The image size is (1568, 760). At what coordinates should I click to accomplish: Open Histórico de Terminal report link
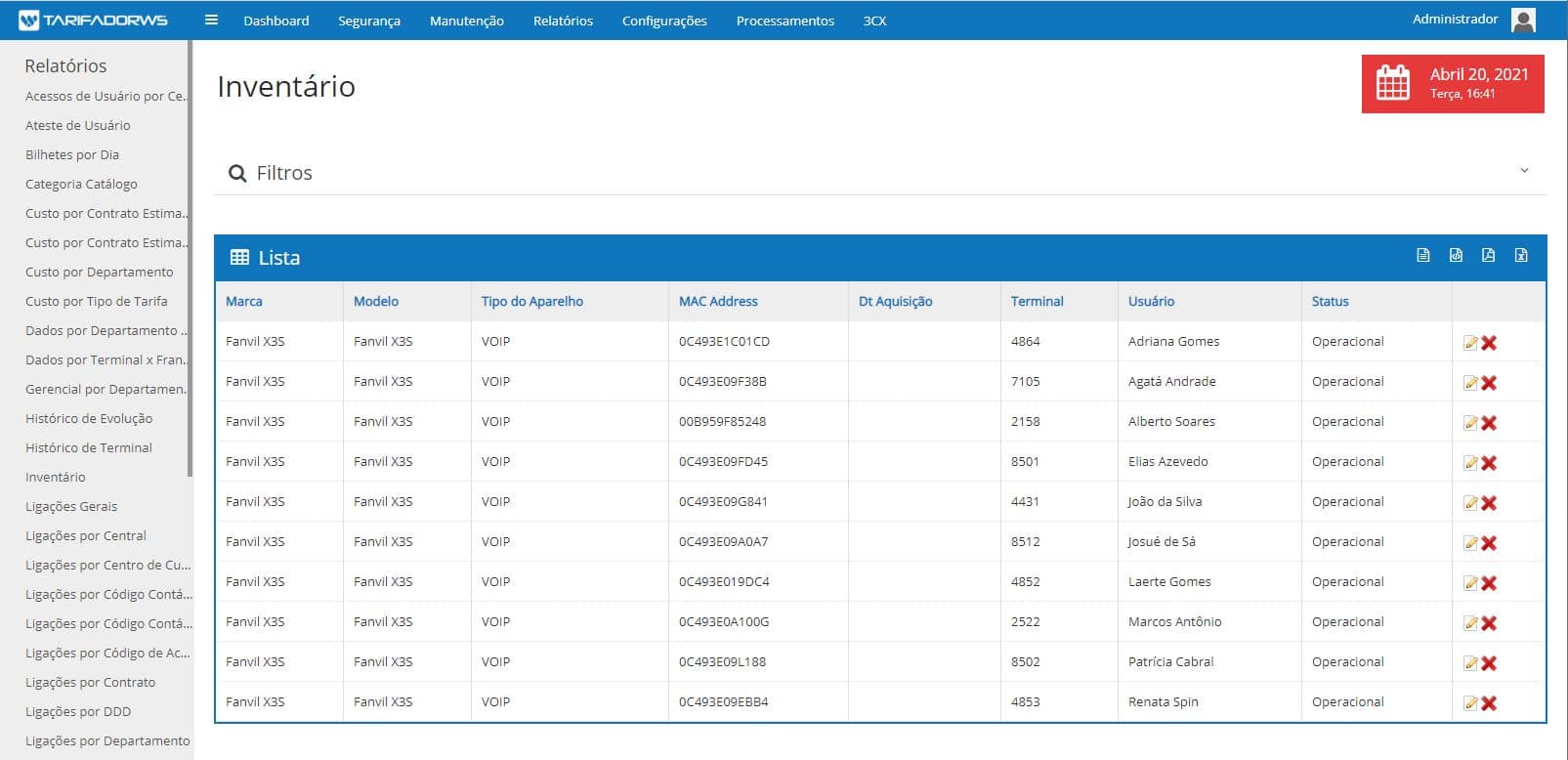click(89, 447)
